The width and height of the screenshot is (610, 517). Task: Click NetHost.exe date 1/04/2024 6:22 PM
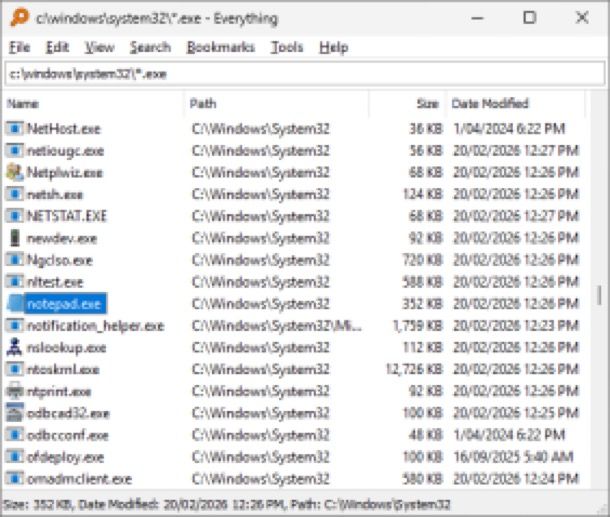[x=509, y=129]
